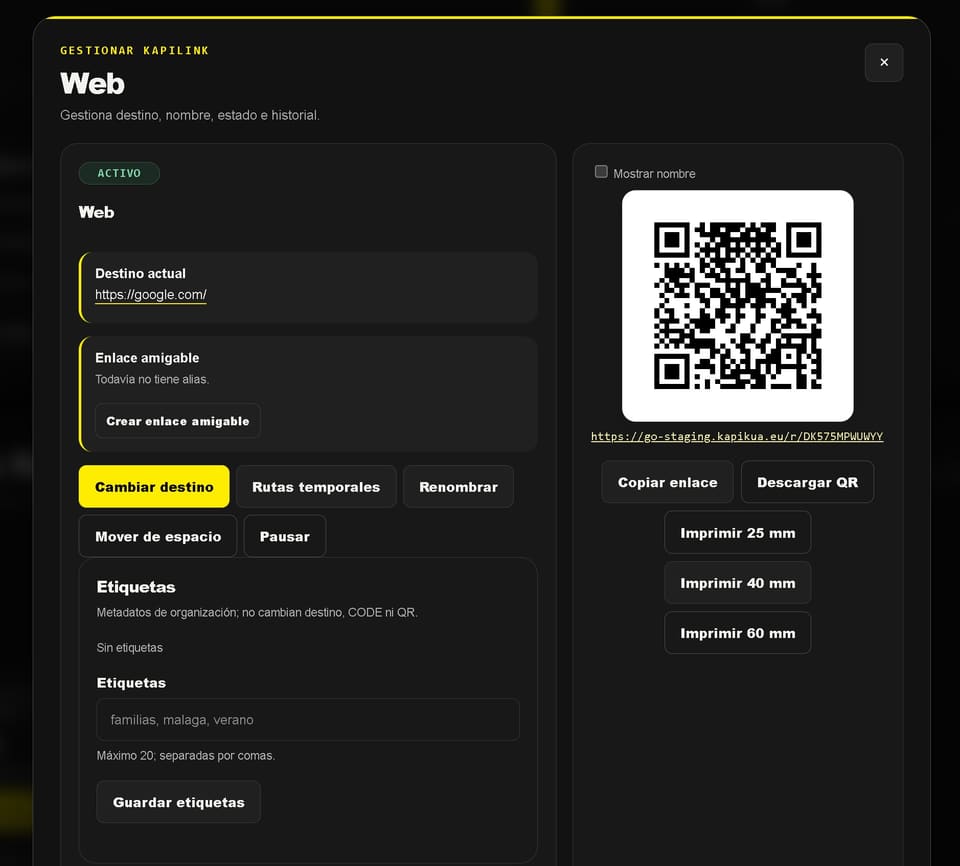The image size is (960, 866).
Task: Click Copiar enlace button
Action: [x=667, y=482]
